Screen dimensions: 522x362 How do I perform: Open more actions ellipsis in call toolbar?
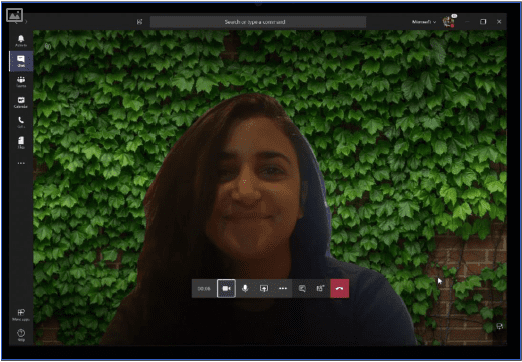[x=283, y=288]
